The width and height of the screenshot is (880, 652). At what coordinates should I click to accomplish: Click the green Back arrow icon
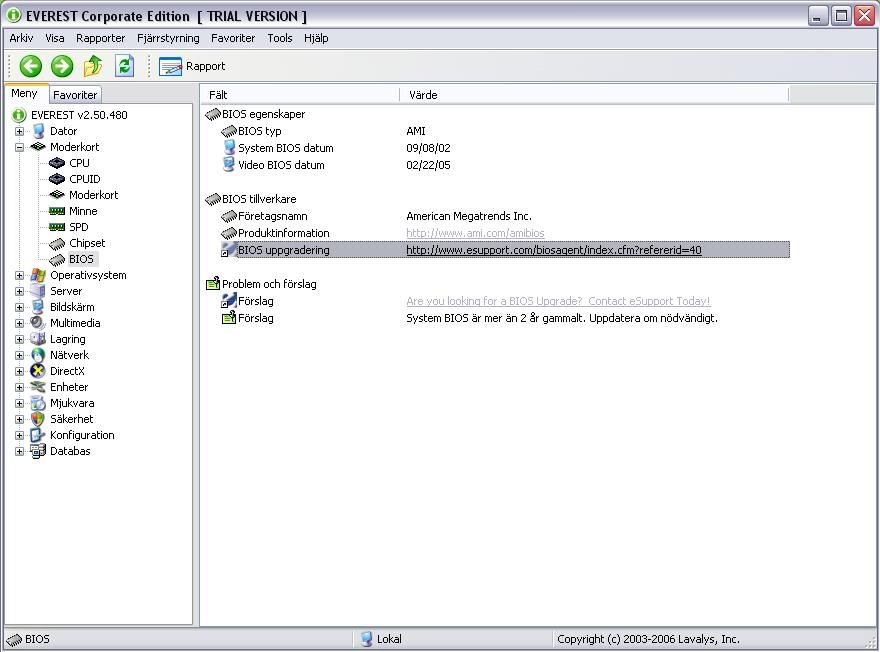[31, 66]
